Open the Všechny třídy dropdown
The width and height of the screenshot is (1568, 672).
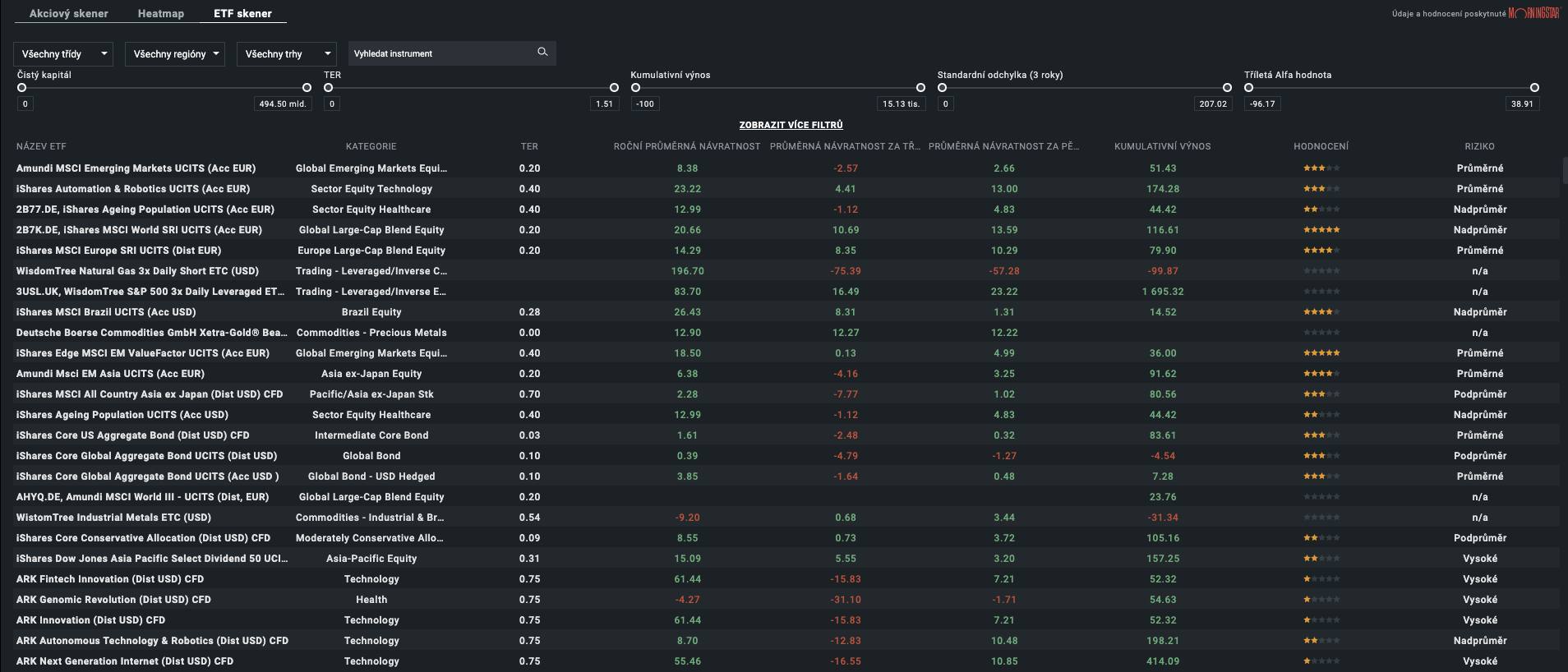(x=64, y=54)
